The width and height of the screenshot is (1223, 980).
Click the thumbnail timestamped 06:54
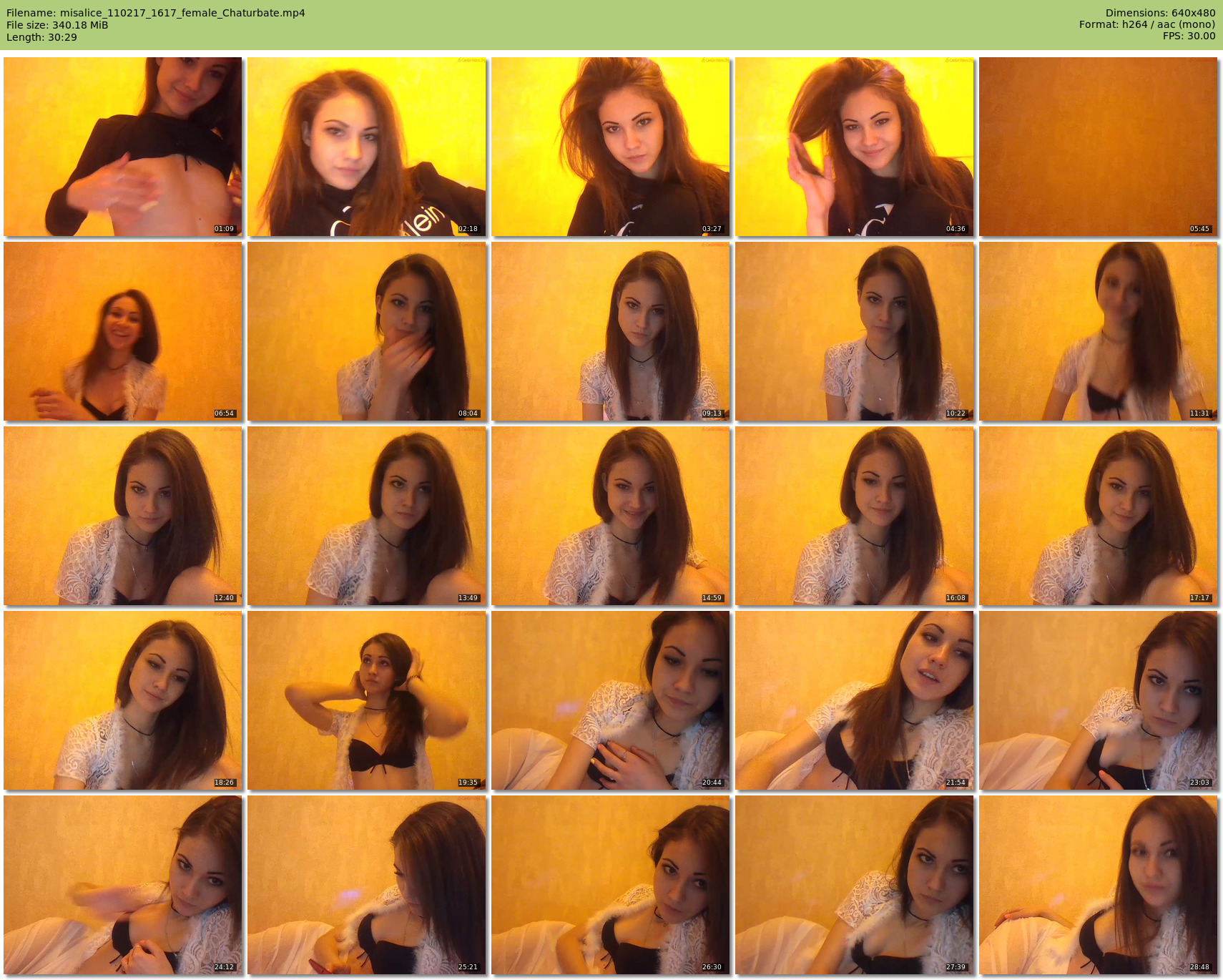123,331
